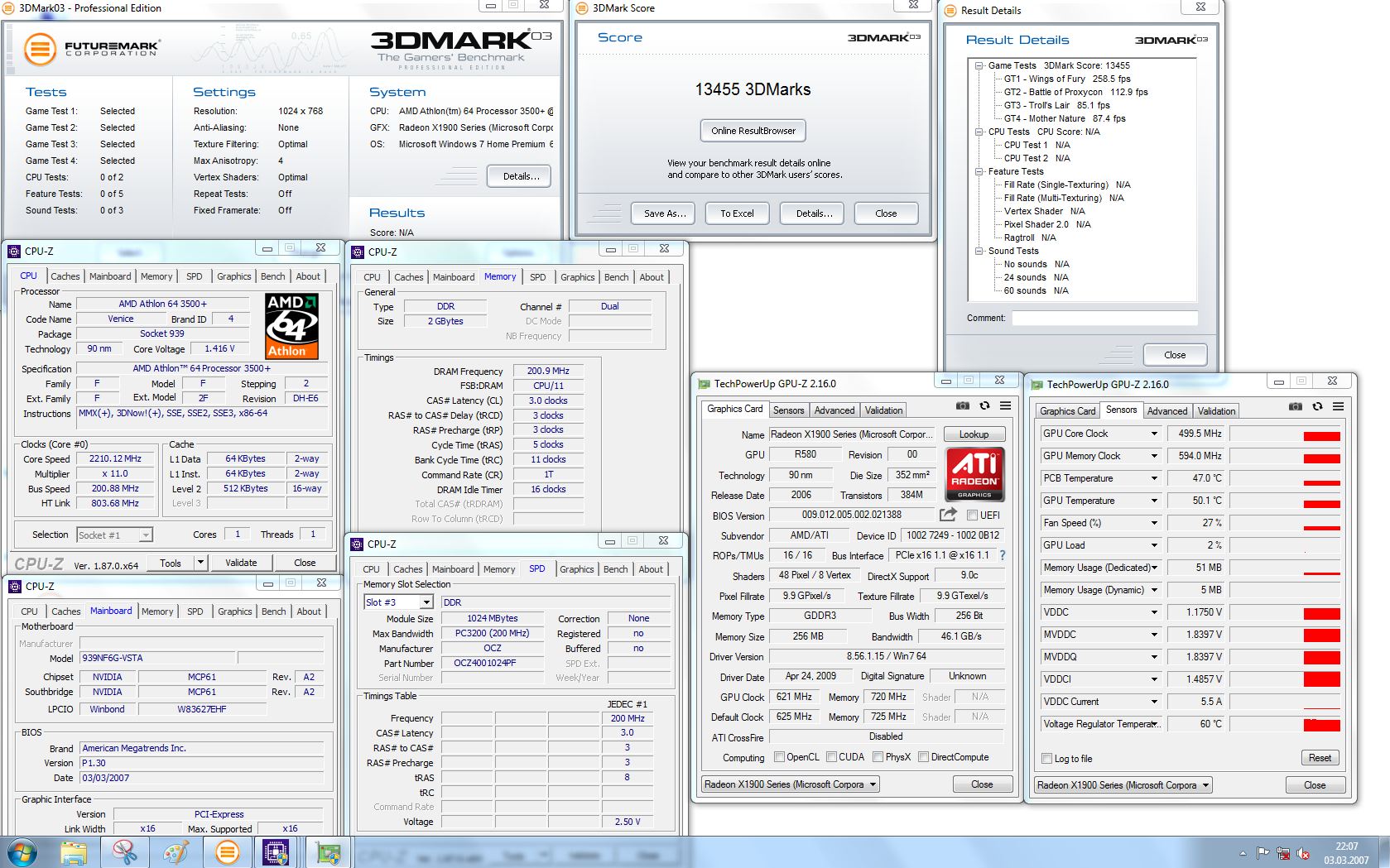Open Windows Explorer from the taskbar
This screenshot has width=1390, height=868.
tap(74, 852)
